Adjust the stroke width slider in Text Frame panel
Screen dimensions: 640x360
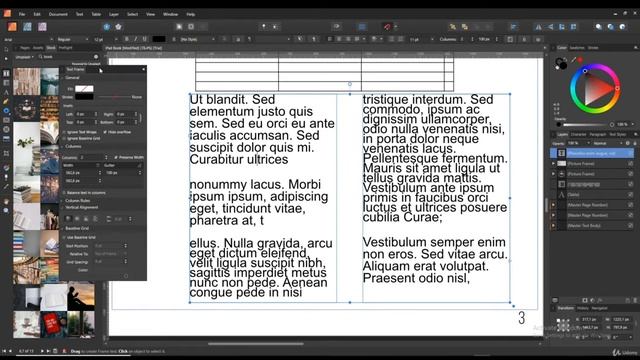(113, 97)
